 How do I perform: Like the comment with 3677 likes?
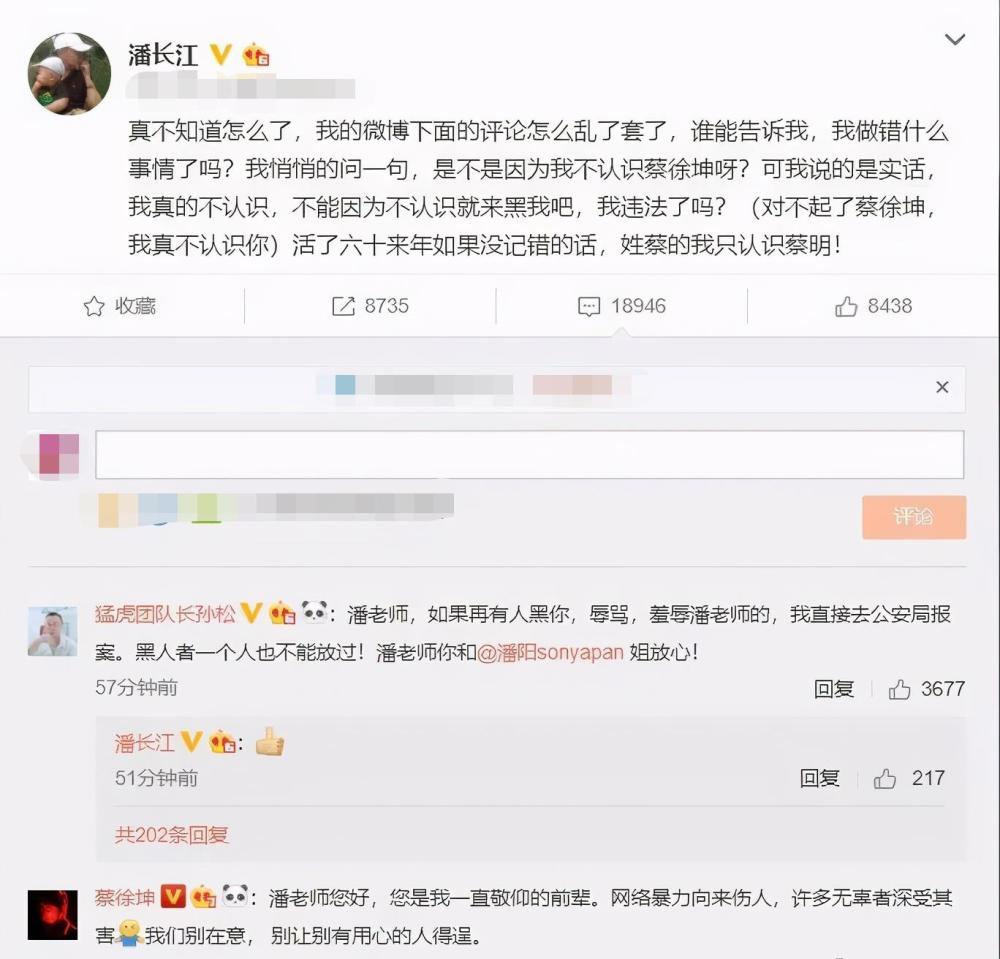[x=899, y=689]
